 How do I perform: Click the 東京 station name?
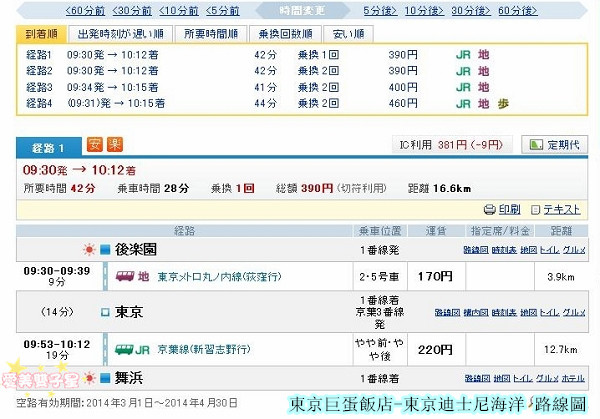pyautogui.click(x=129, y=312)
